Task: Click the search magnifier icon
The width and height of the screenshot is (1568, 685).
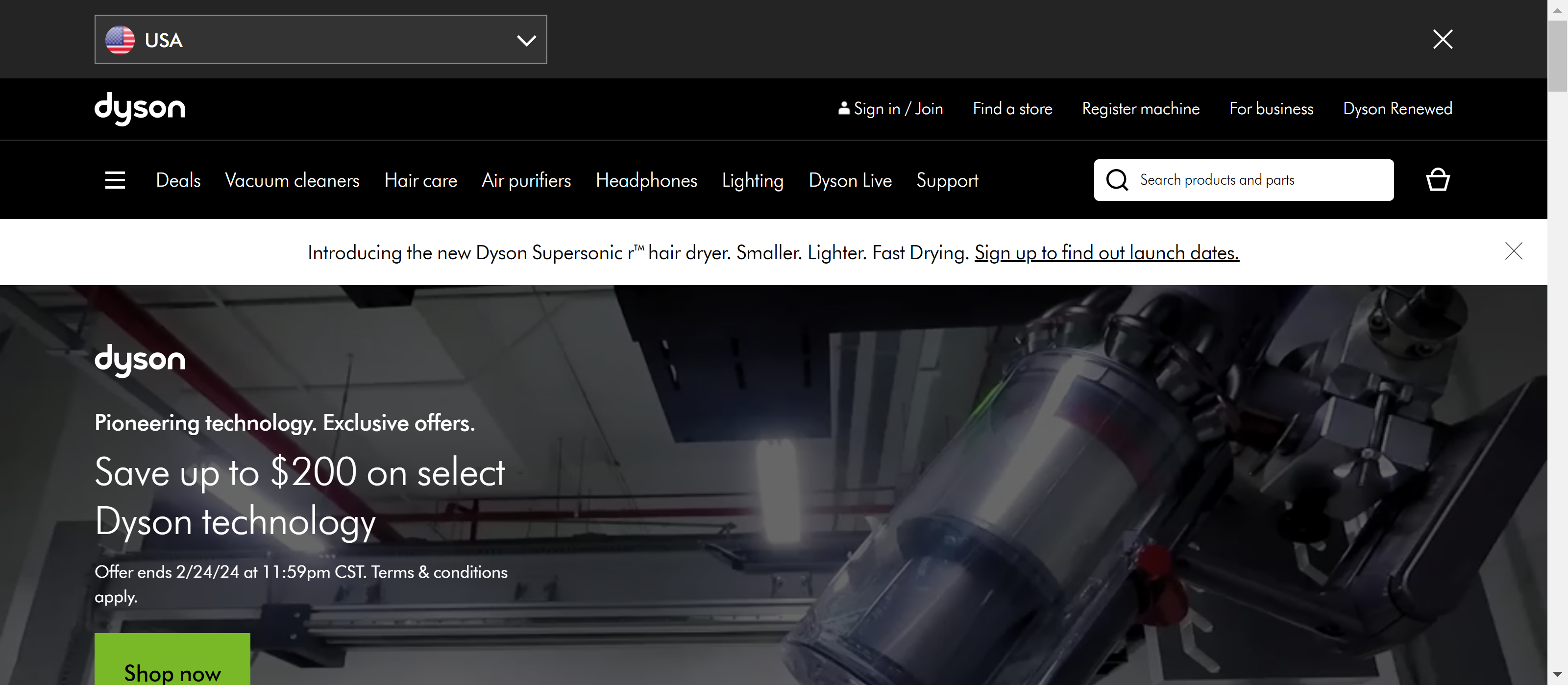Action: [x=1117, y=180]
